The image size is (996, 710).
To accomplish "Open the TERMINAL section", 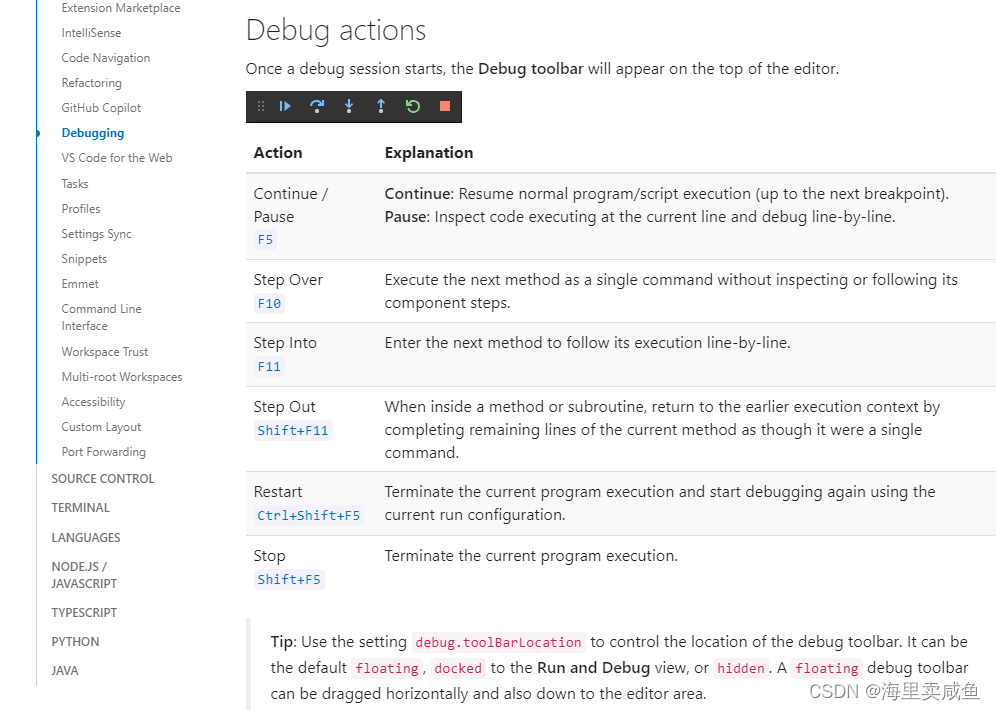I will 80,507.
